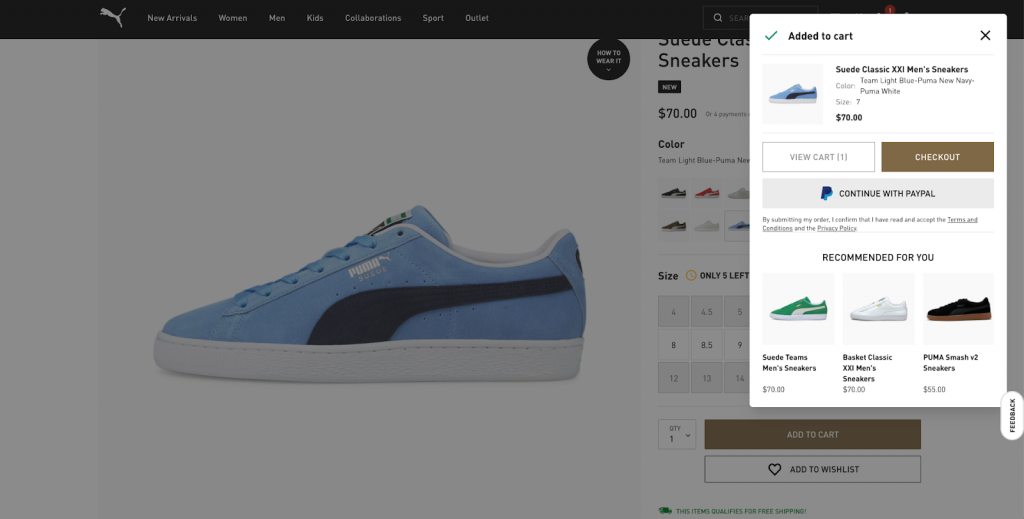Screen dimensions: 1024x519
Task: Expand the QTY quantity dropdown
Action: click(x=677, y=434)
